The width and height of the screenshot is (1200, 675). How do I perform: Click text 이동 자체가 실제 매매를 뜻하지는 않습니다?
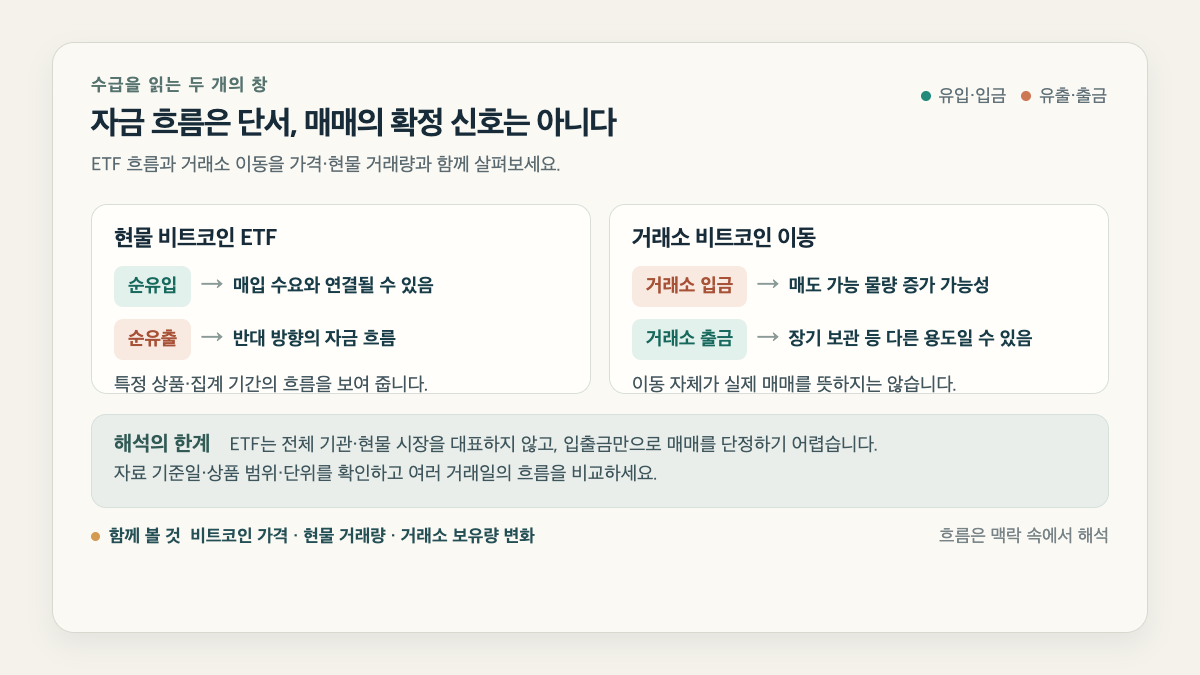click(x=794, y=383)
